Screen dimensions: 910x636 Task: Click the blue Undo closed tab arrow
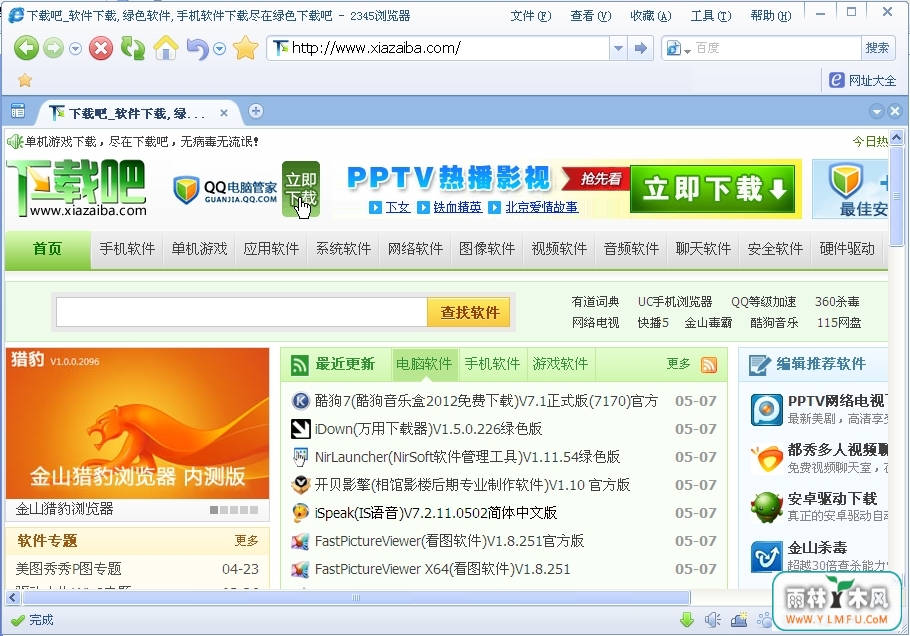[197, 49]
